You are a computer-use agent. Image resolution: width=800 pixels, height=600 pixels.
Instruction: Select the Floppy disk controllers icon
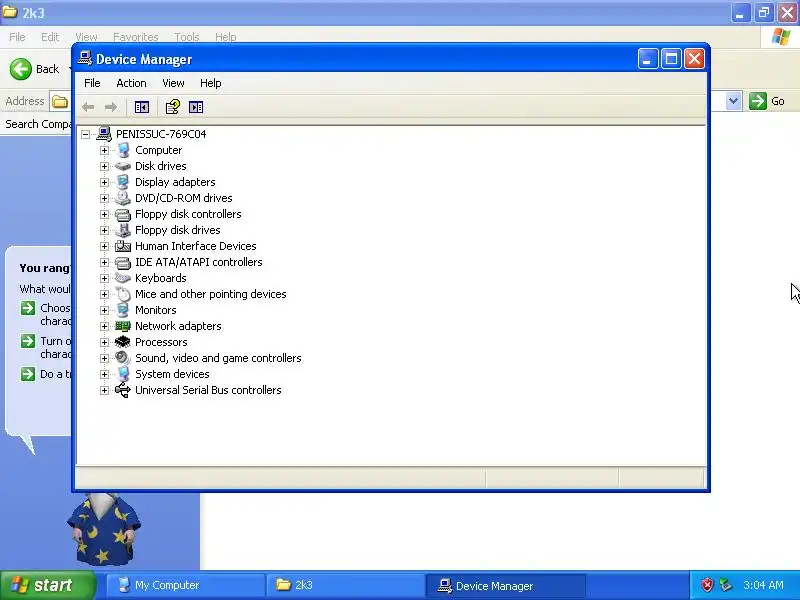click(x=123, y=214)
